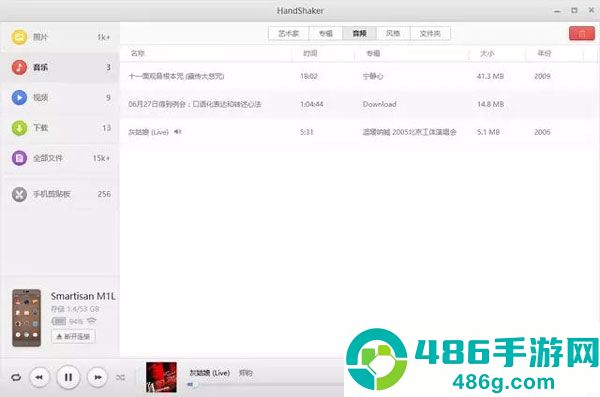
Task: Minimize the HandShaker window
Action: (557, 11)
